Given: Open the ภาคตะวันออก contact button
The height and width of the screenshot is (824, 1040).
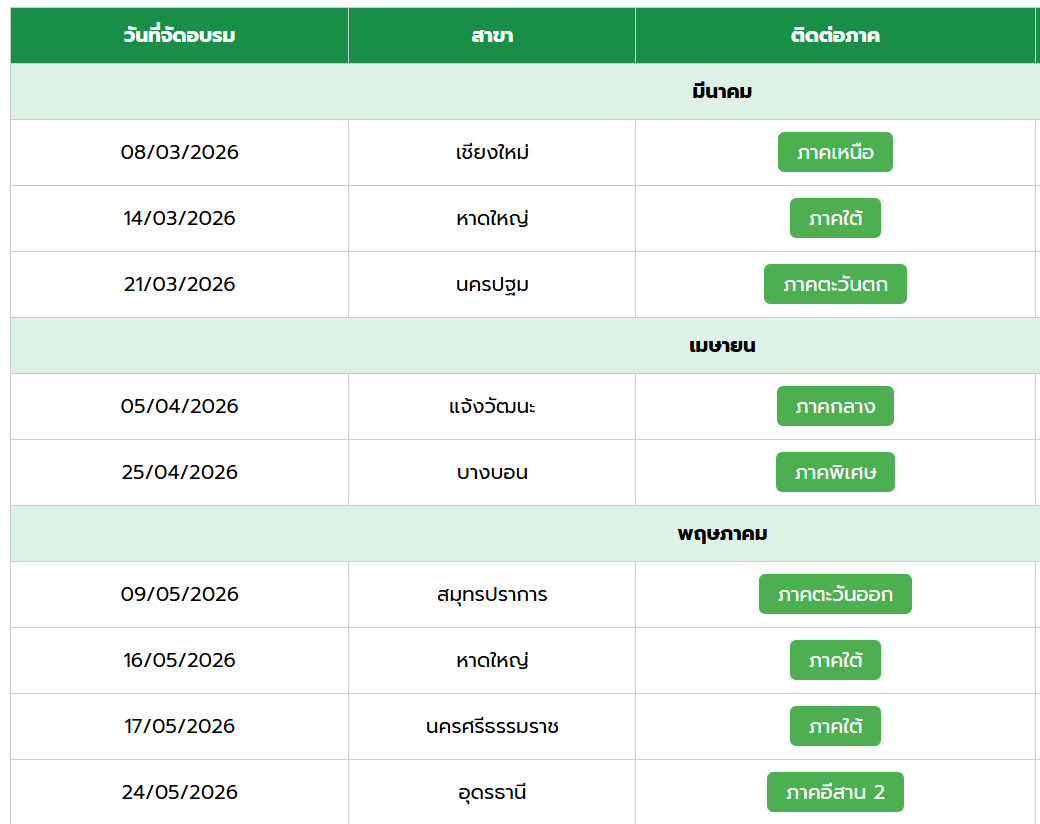Looking at the screenshot, I should tap(835, 595).
